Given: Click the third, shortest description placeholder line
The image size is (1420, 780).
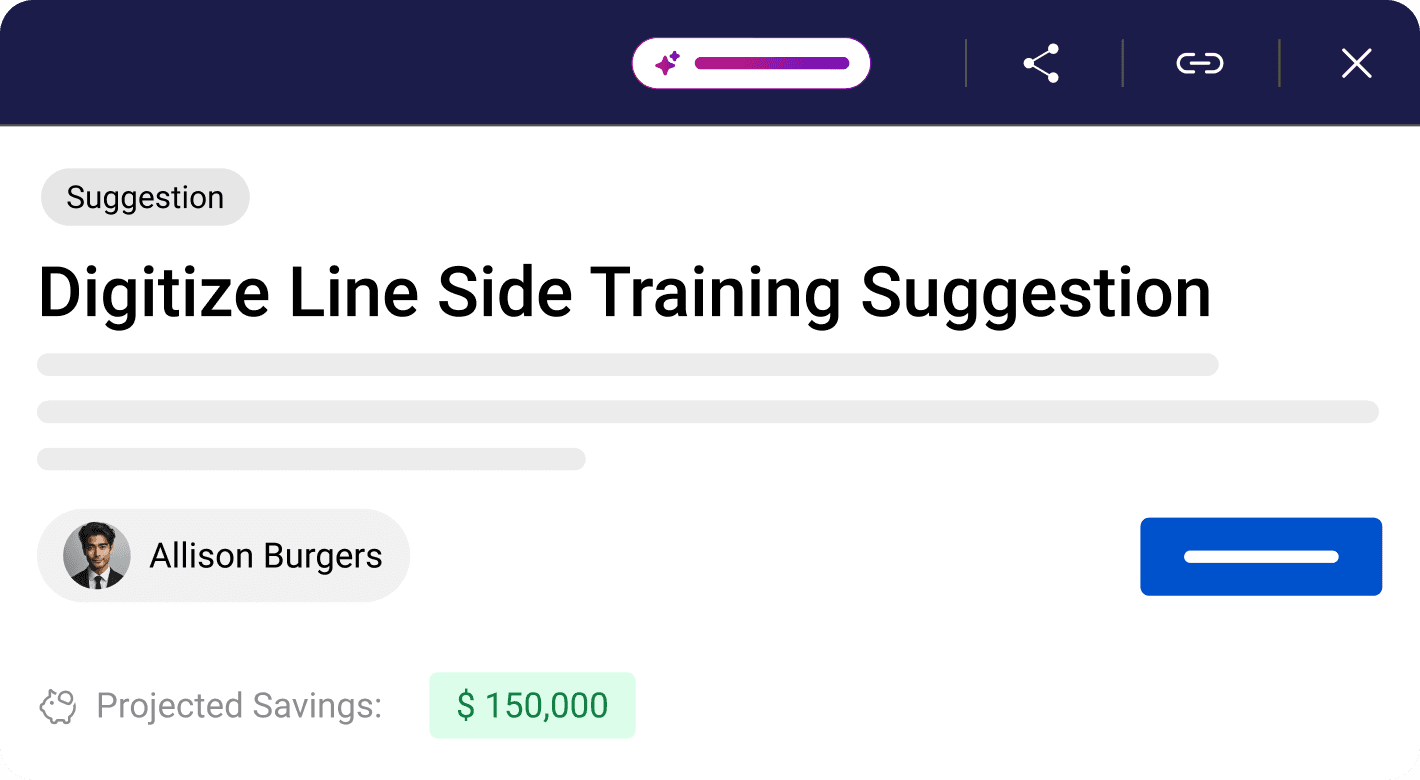Looking at the screenshot, I should coord(311,459).
